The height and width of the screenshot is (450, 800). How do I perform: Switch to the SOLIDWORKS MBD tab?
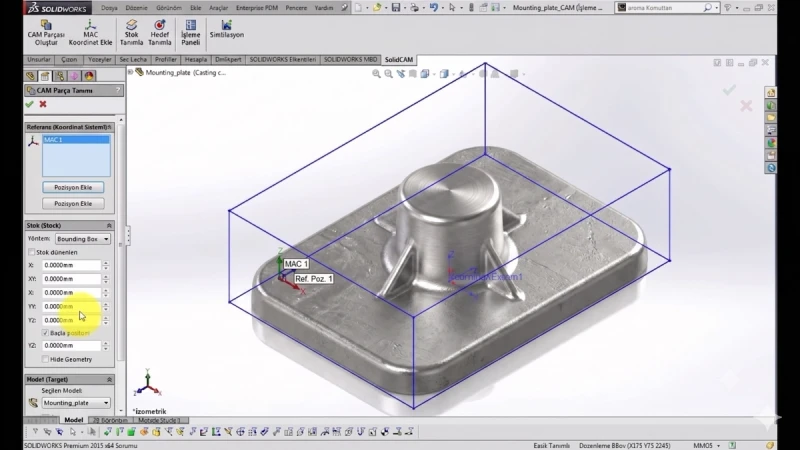click(x=350, y=60)
